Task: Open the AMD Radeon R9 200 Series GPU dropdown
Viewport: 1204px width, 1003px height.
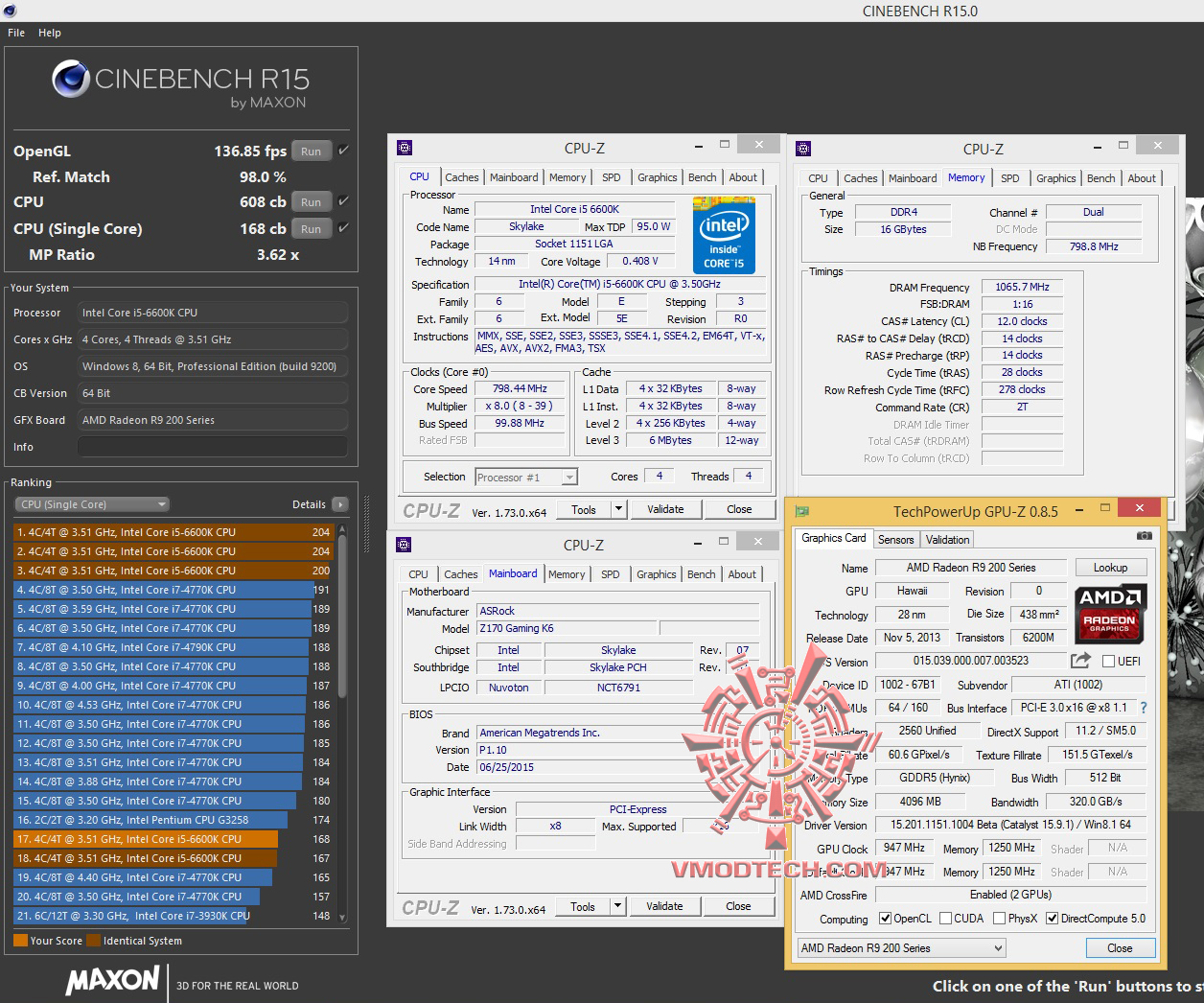Action: pyautogui.click(x=902, y=948)
